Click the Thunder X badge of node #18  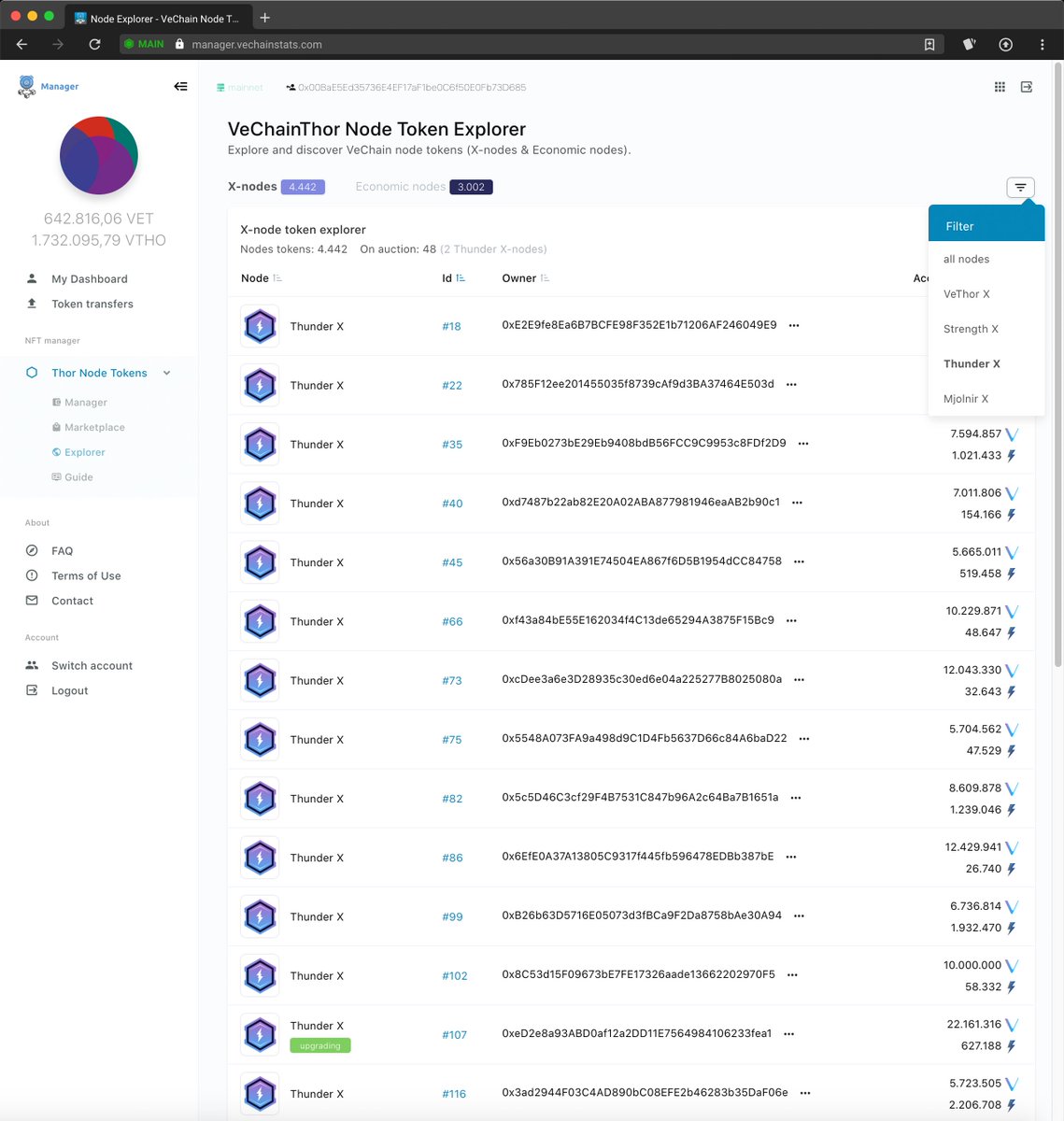point(260,326)
